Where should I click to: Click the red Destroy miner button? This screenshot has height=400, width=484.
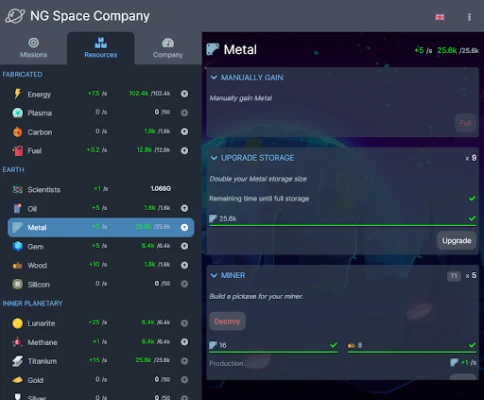coord(227,321)
